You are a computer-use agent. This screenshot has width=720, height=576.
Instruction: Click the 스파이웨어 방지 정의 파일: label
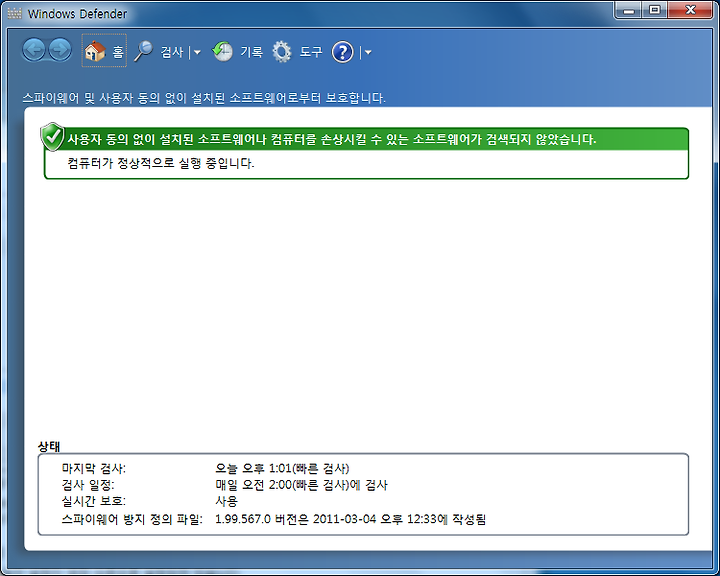[x=132, y=520]
